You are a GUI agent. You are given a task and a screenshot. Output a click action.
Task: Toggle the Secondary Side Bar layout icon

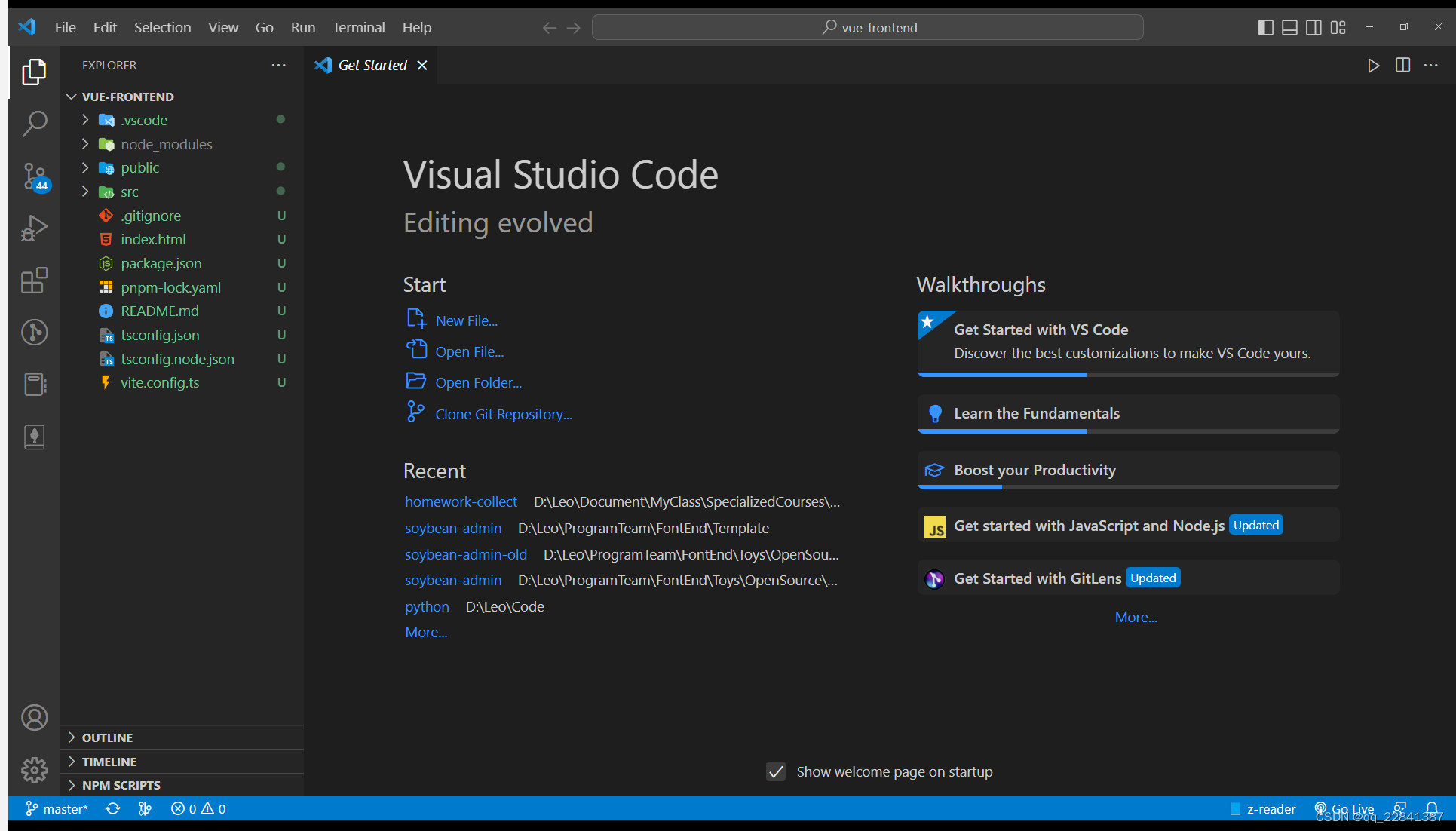1314,28
